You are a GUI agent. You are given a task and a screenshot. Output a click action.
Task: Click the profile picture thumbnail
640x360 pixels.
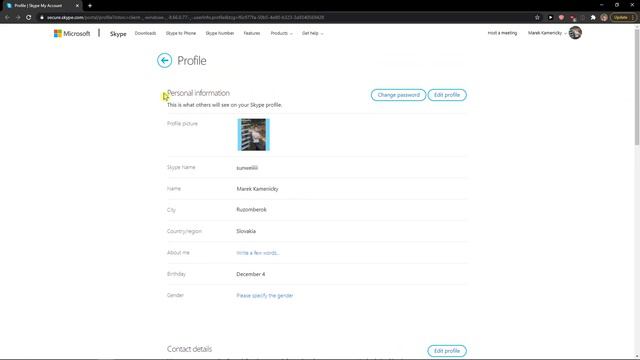253,135
